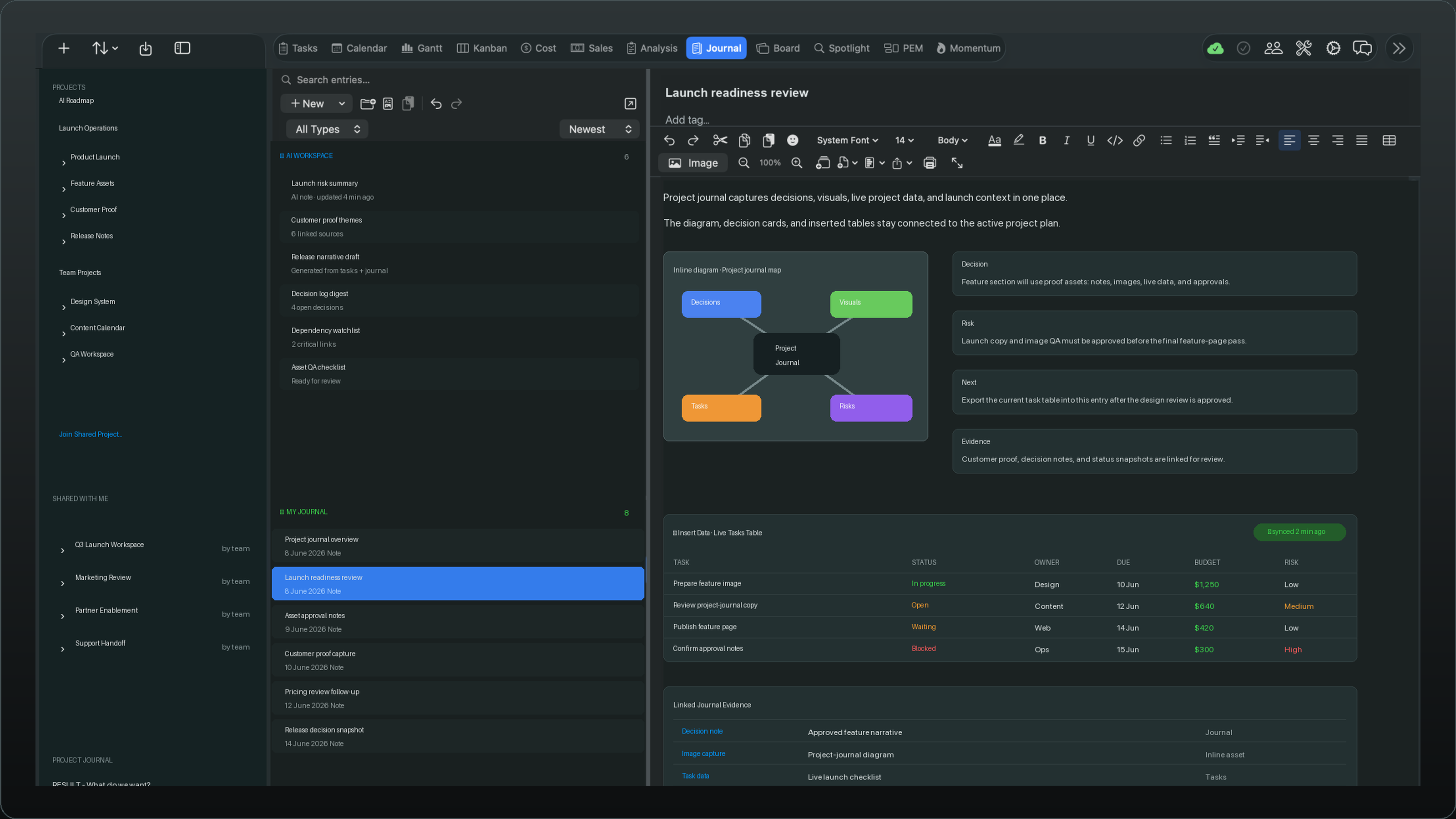Click the Add tag field

pos(687,120)
